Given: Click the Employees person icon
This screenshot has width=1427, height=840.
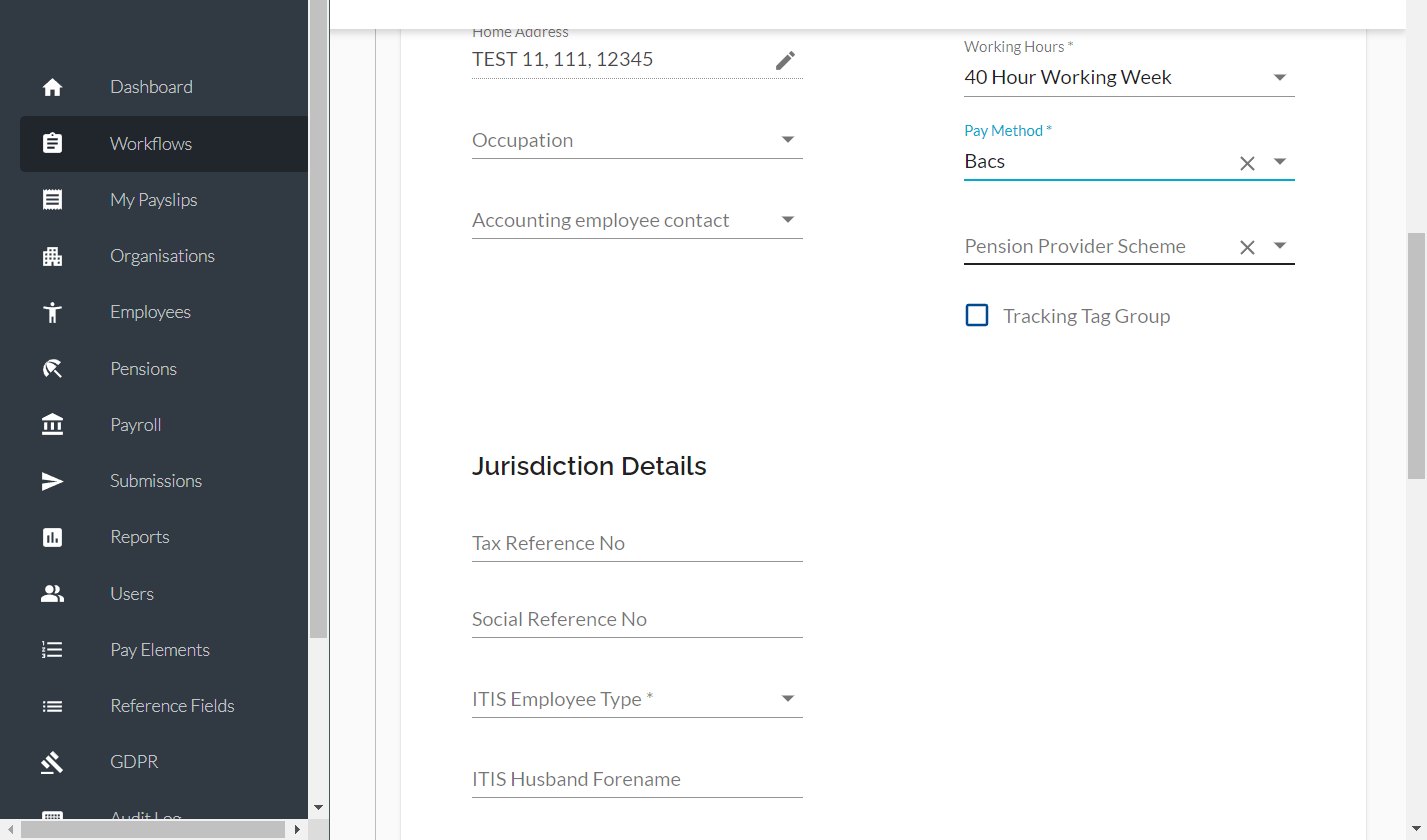Looking at the screenshot, I should point(53,312).
